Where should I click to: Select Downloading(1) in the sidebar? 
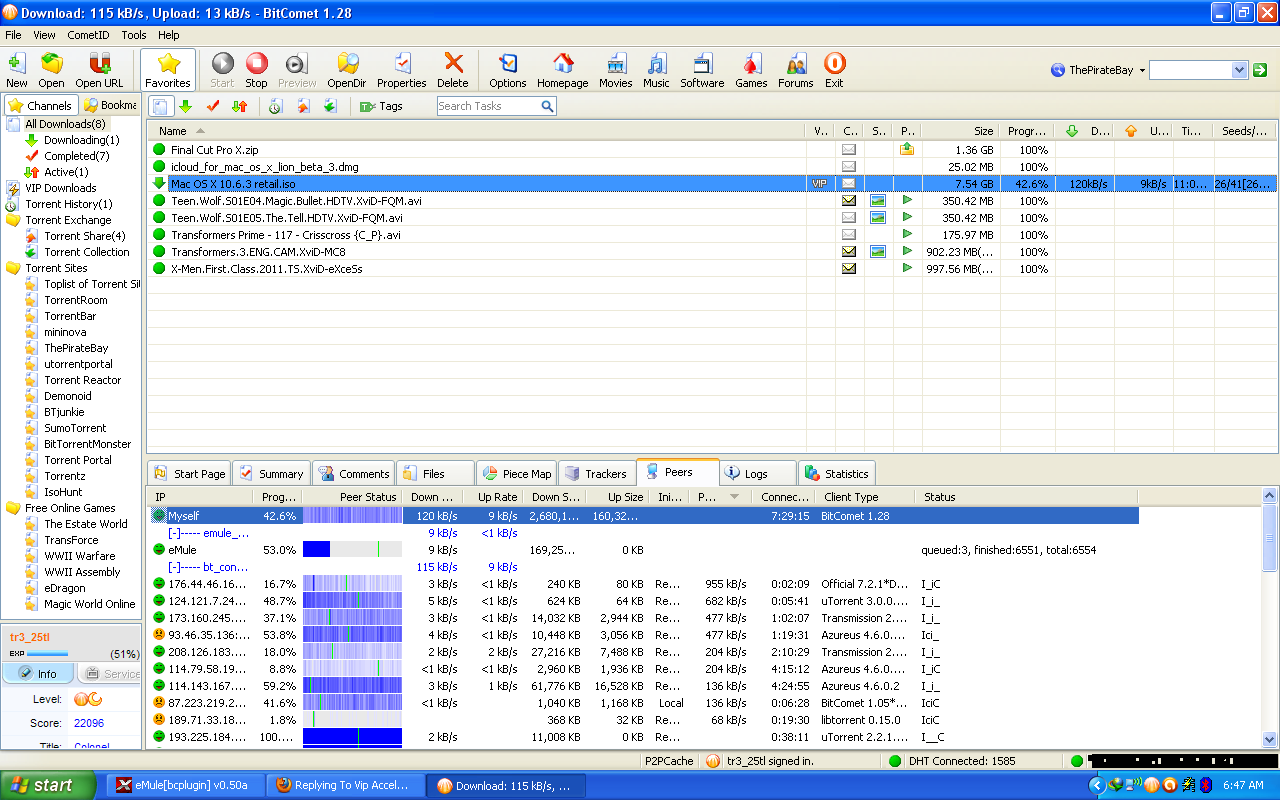[81, 140]
